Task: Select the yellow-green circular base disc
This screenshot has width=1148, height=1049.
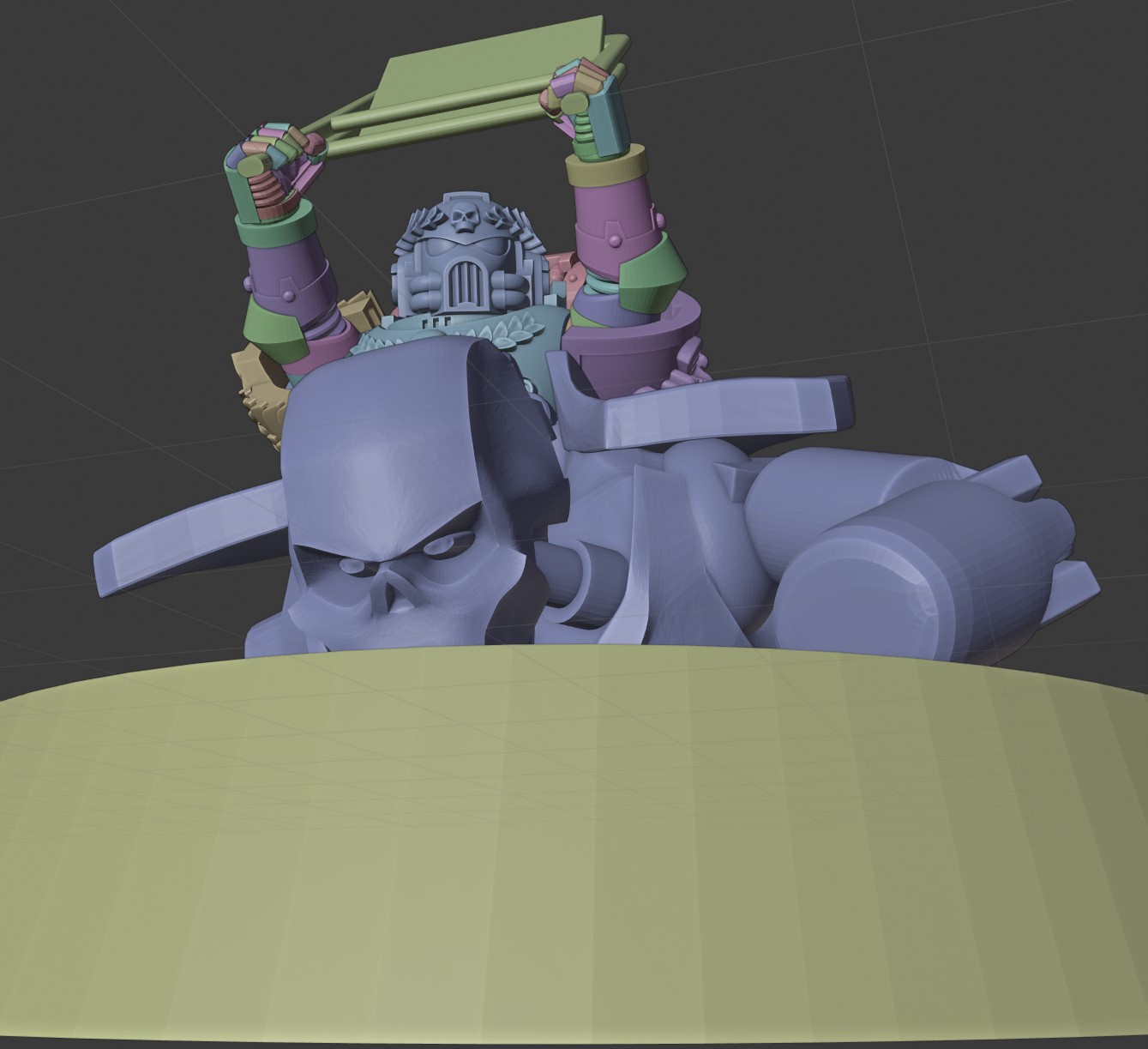Action: coord(573,845)
